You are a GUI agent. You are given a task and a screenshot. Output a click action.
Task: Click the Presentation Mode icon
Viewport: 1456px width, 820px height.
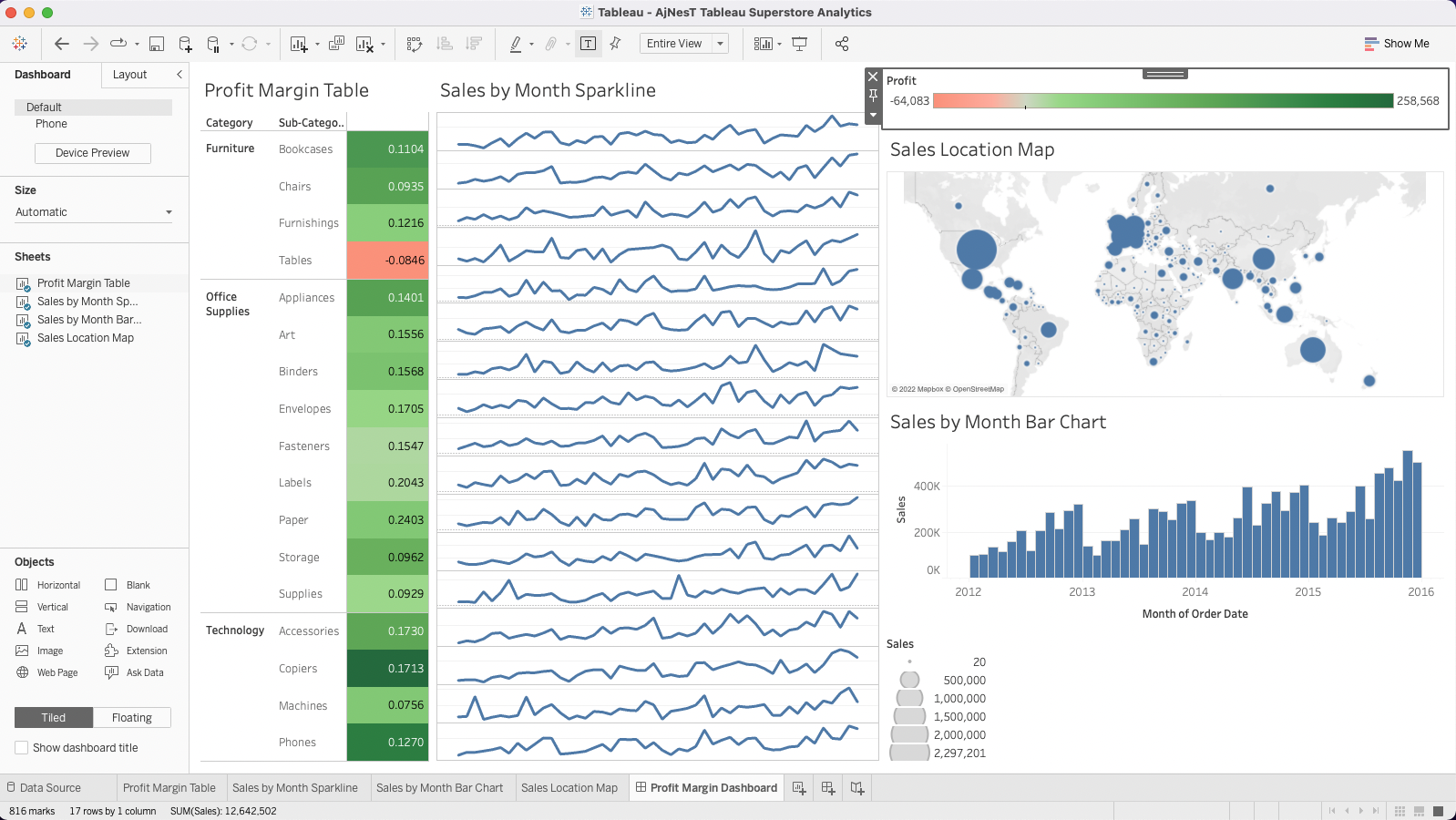pos(800,44)
